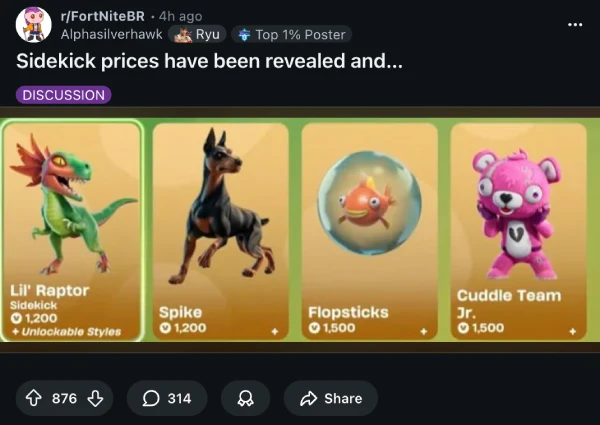Screen dimensions: 600x425
Task: Select the Flopsticks fish sidekick card
Action: click(369, 231)
